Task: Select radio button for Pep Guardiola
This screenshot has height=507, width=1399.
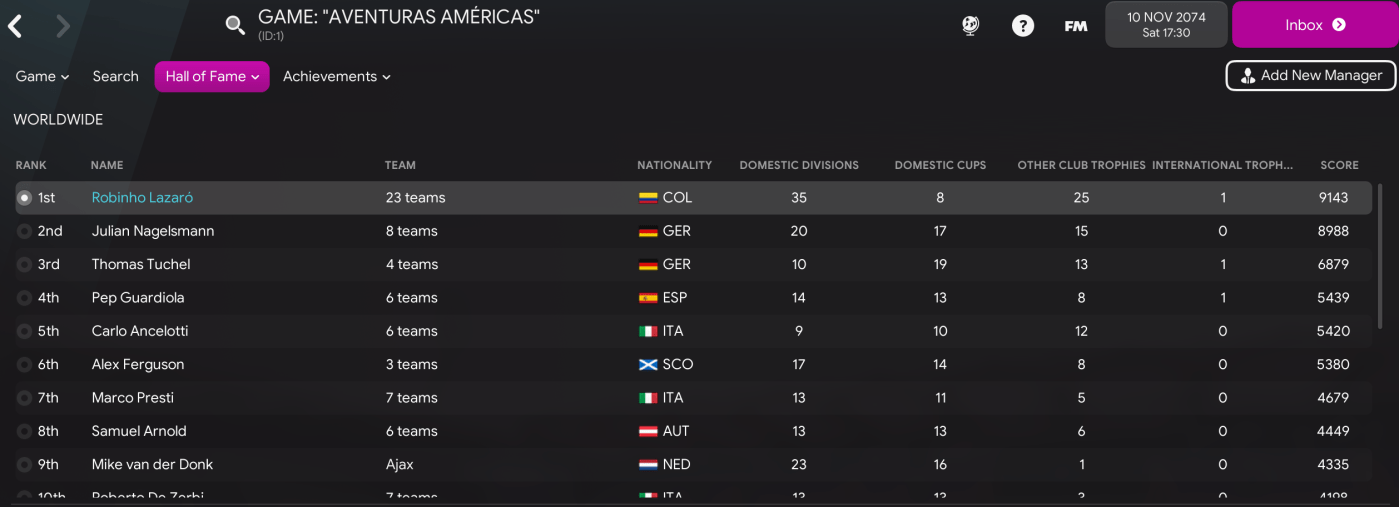Action: point(25,298)
